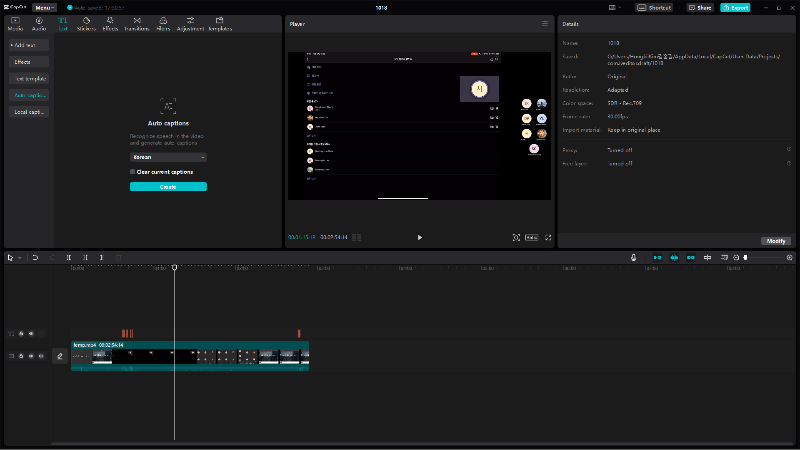Viewport: 800px width, 450px height.
Task: Zoom out the timeline
Action: click(736, 258)
